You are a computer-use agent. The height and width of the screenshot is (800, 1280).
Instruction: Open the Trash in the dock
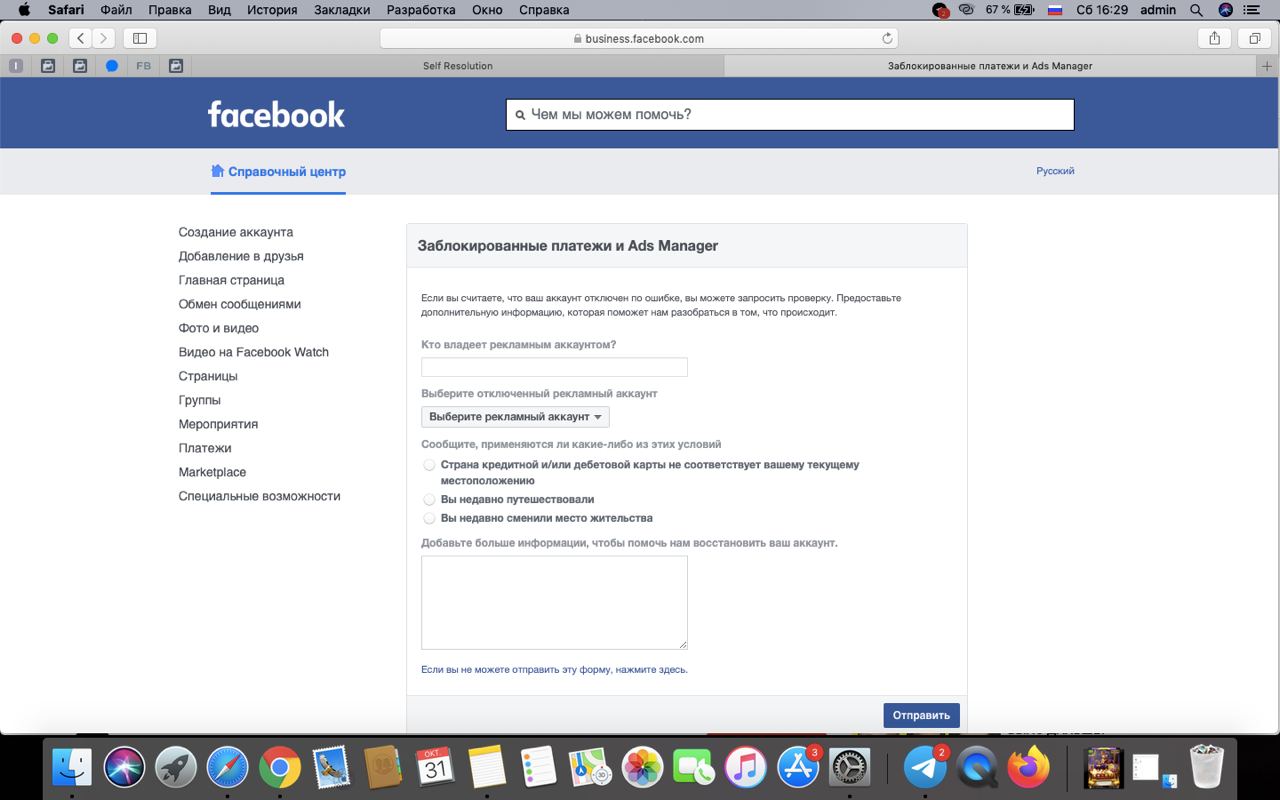[1207, 768]
